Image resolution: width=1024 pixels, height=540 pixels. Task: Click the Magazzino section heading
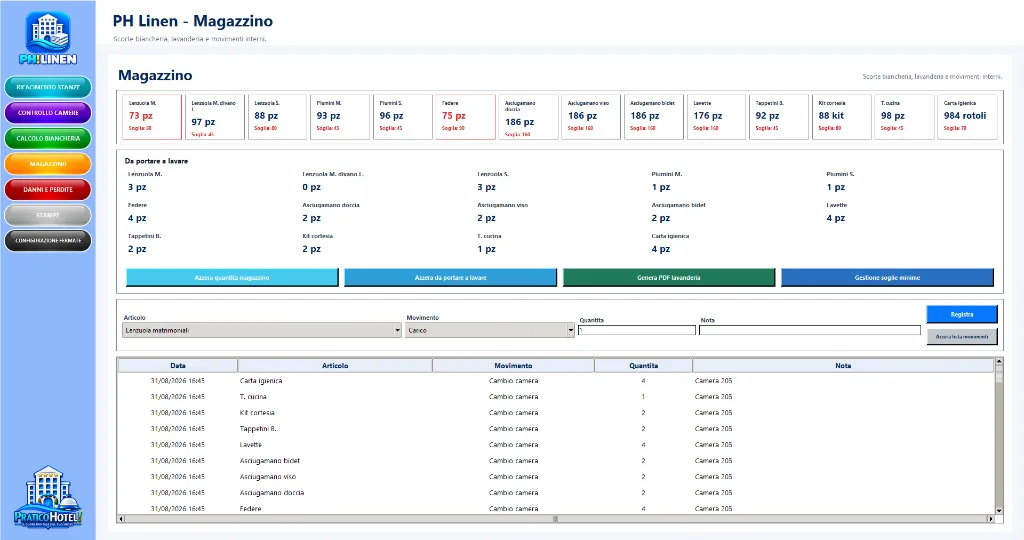pyautogui.click(x=155, y=75)
